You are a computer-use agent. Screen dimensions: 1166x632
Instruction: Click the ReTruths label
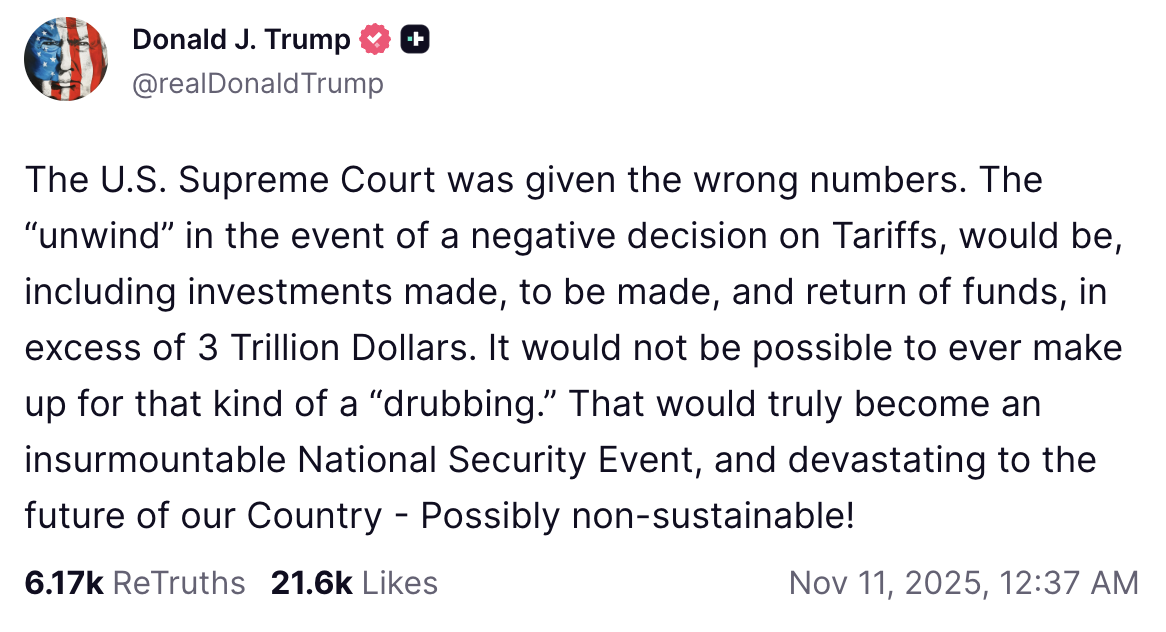point(179,583)
